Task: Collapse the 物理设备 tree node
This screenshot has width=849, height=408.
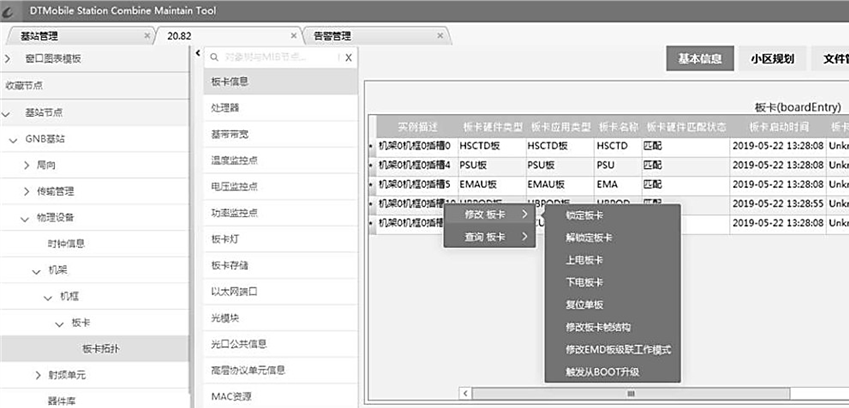Action: pos(24,219)
